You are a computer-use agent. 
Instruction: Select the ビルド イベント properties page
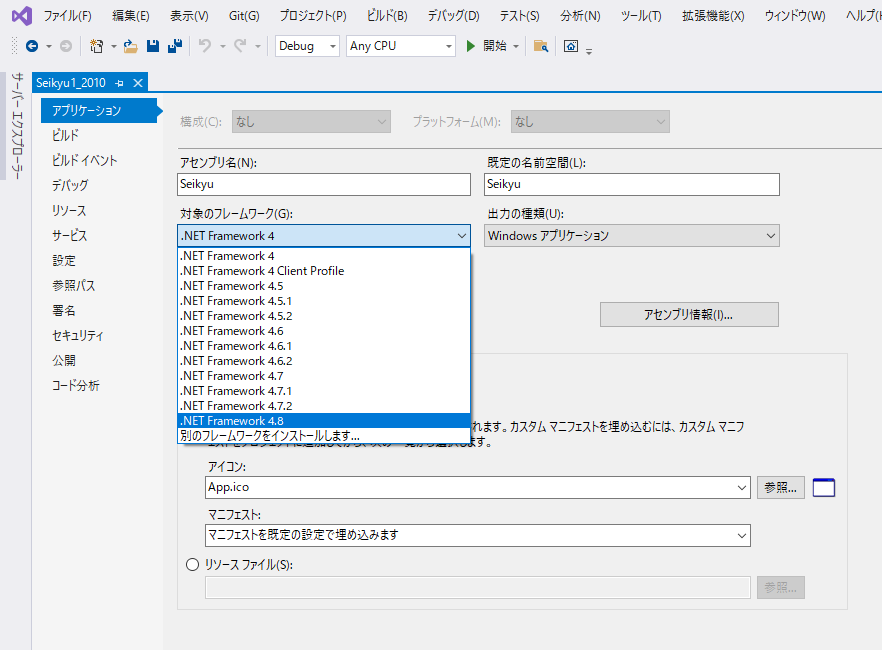click(84, 160)
